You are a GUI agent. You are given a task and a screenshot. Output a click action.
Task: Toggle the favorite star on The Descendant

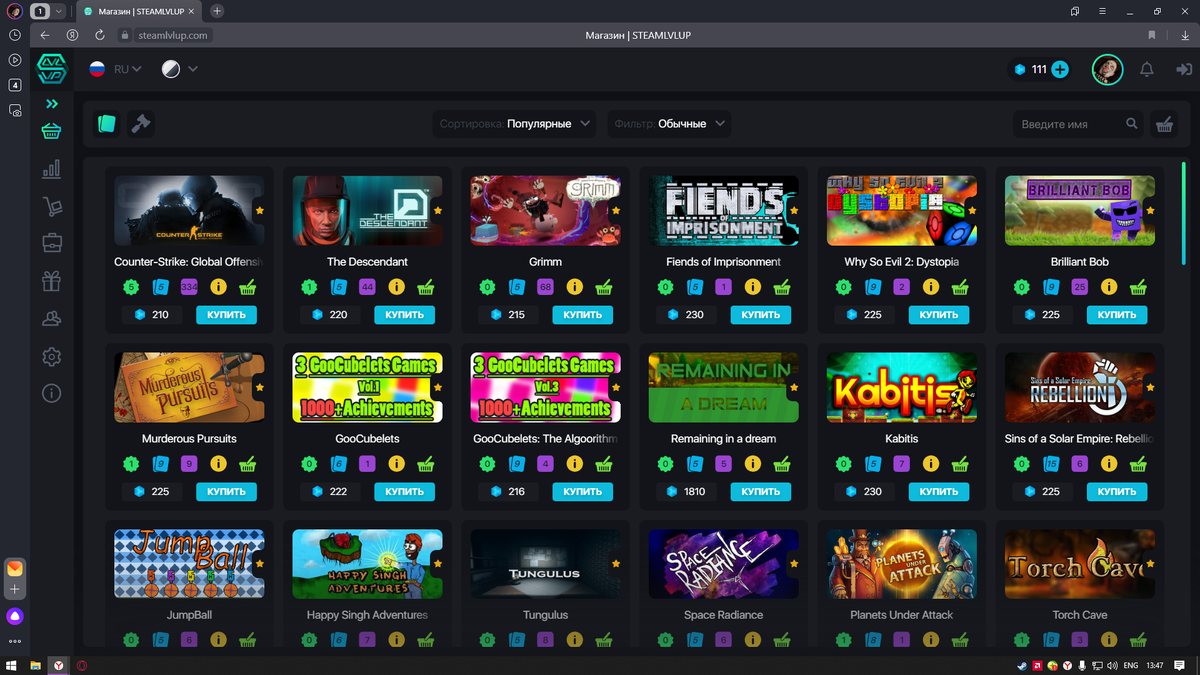coord(438,211)
